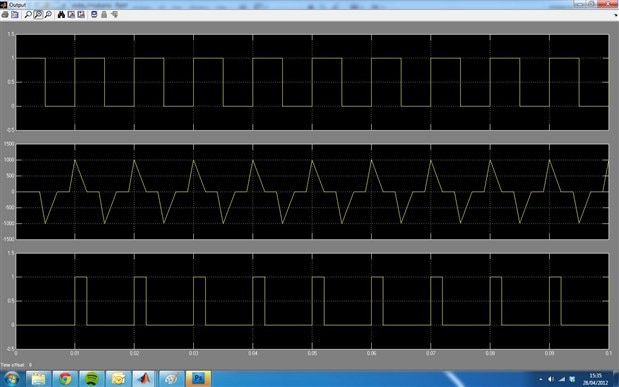The height and width of the screenshot is (387, 619).
Task: Launch Chrome from the taskbar
Action: coord(65,379)
